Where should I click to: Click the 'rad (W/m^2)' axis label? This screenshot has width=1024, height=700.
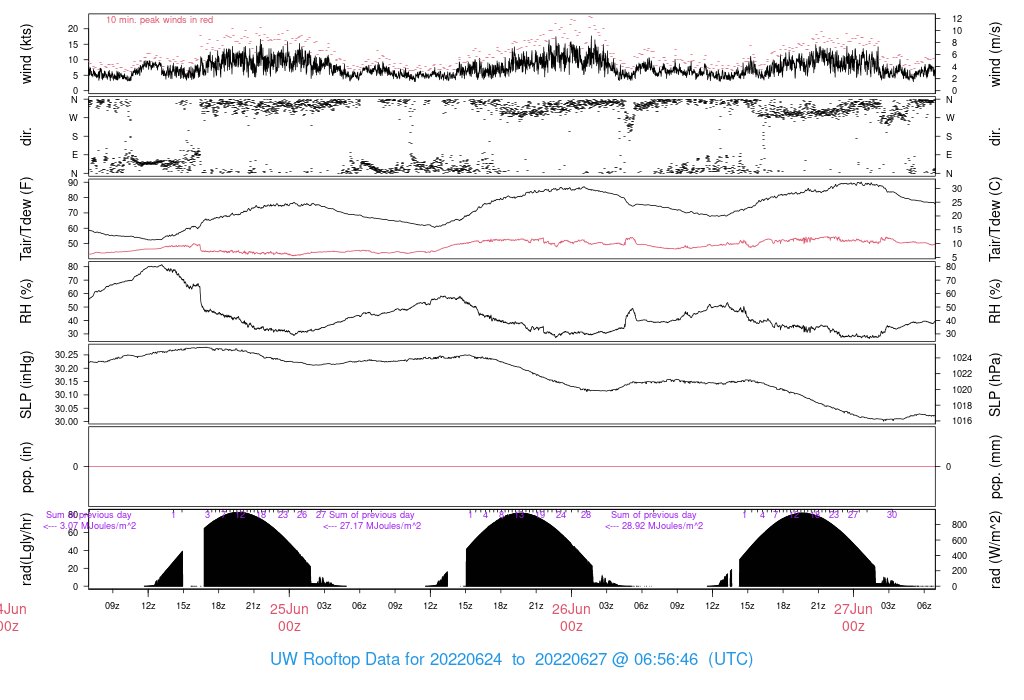995,549
